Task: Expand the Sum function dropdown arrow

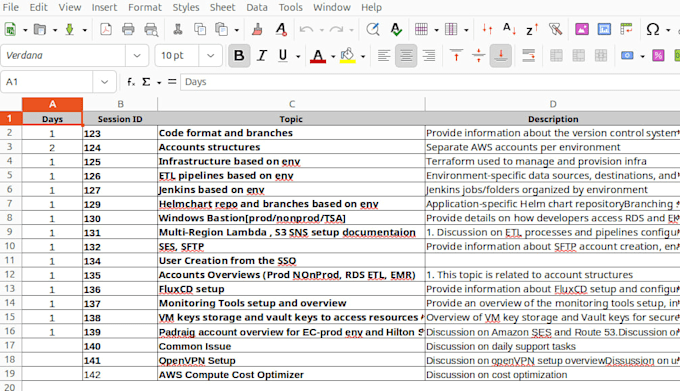Action: [159, 82]
